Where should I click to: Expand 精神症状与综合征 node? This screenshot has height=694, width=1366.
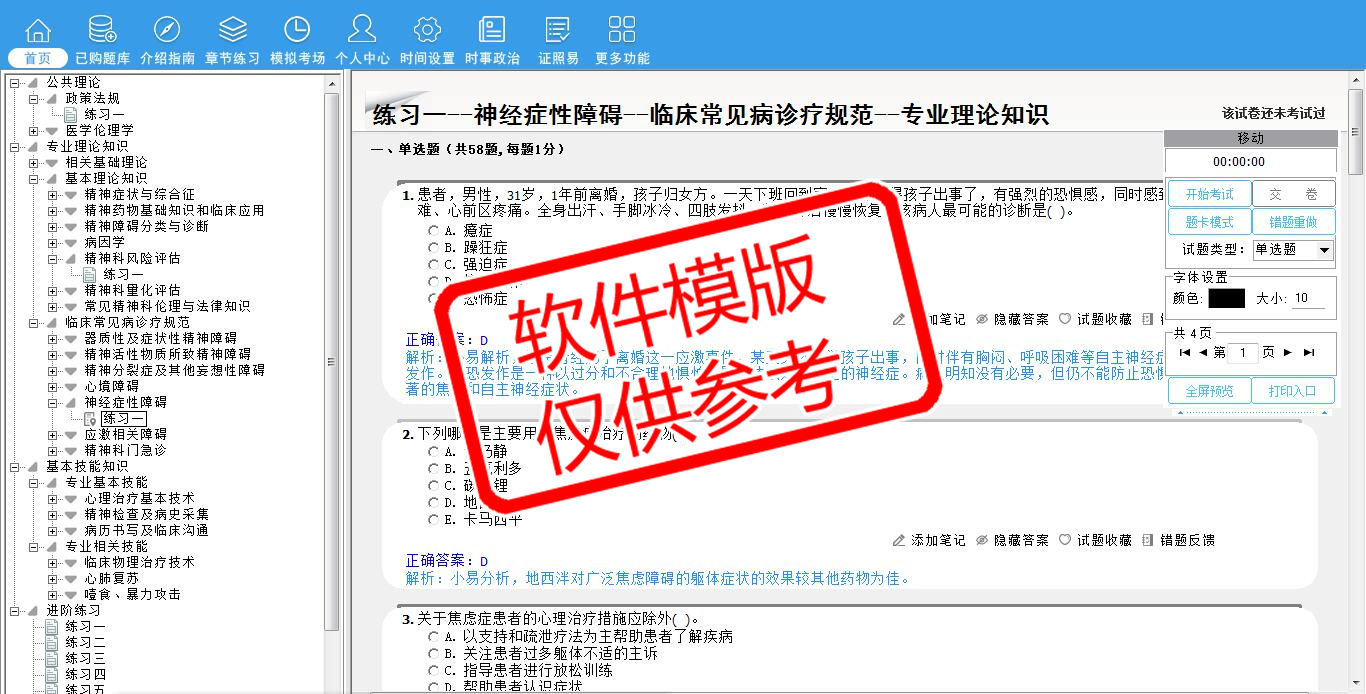pyautogui.click(x=52, y=194)
